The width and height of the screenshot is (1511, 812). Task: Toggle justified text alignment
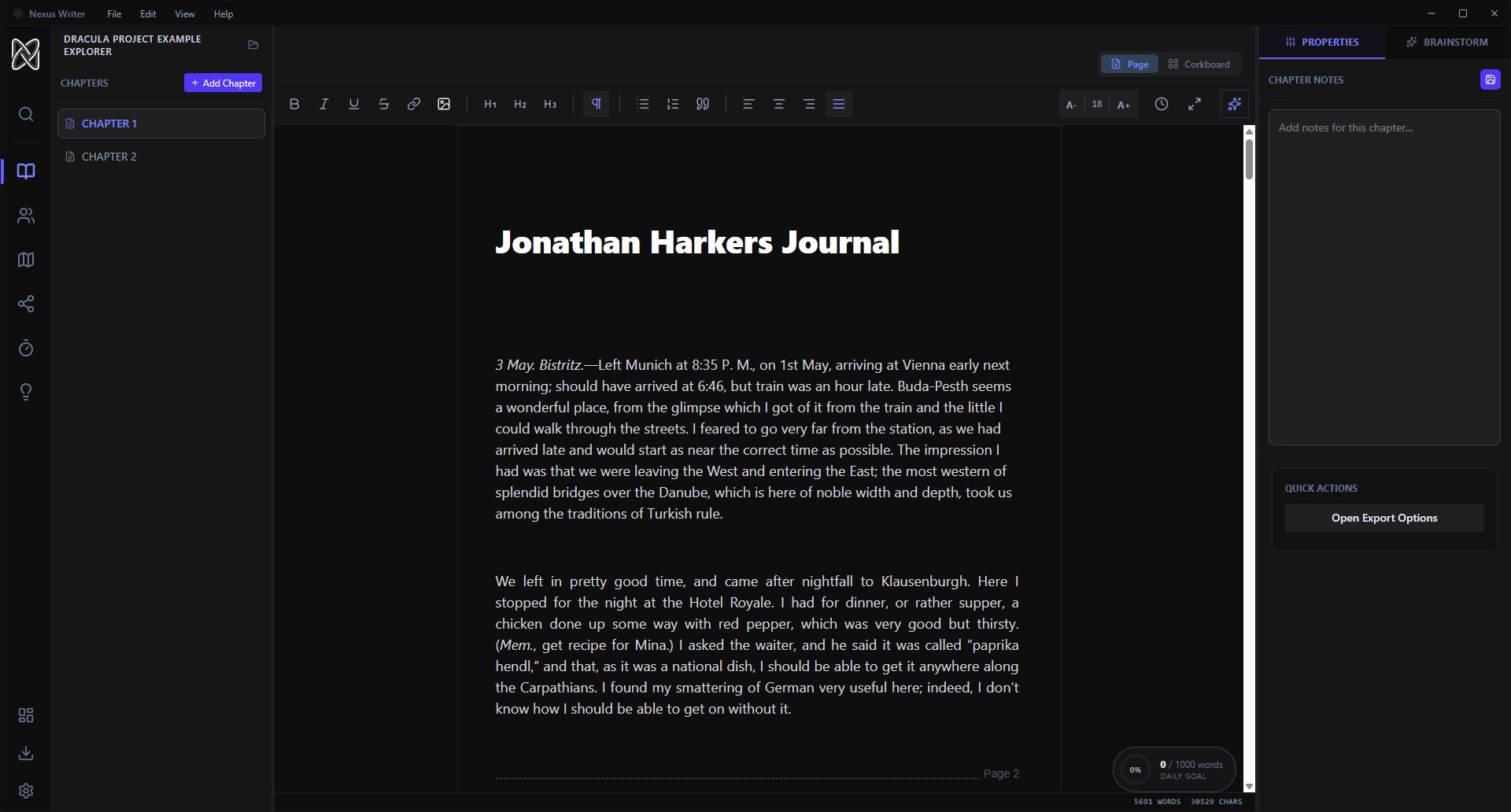coord(839,104)
